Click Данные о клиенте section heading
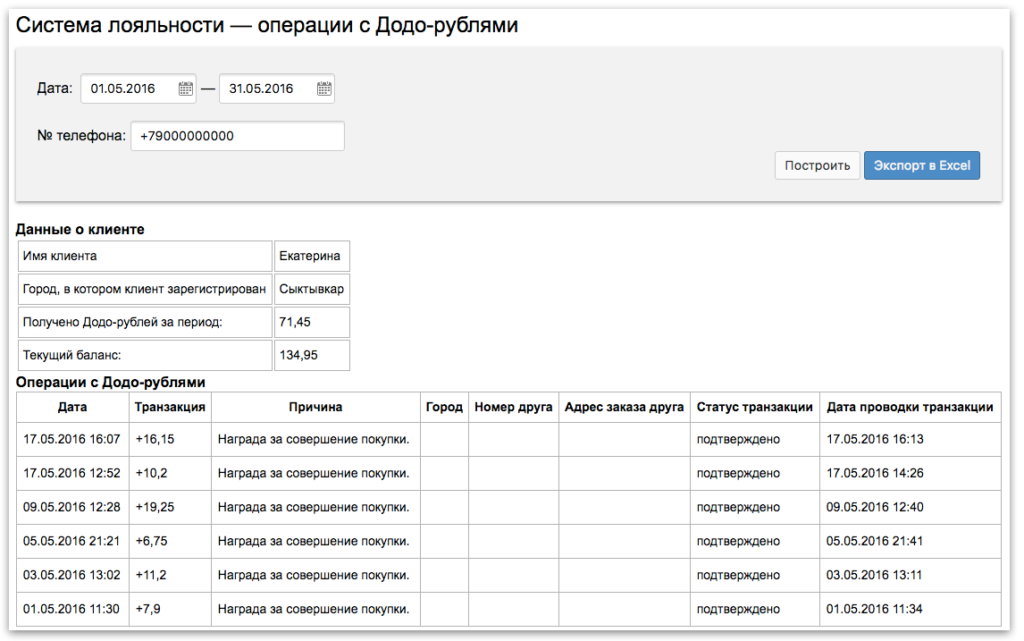 [80, 230]
